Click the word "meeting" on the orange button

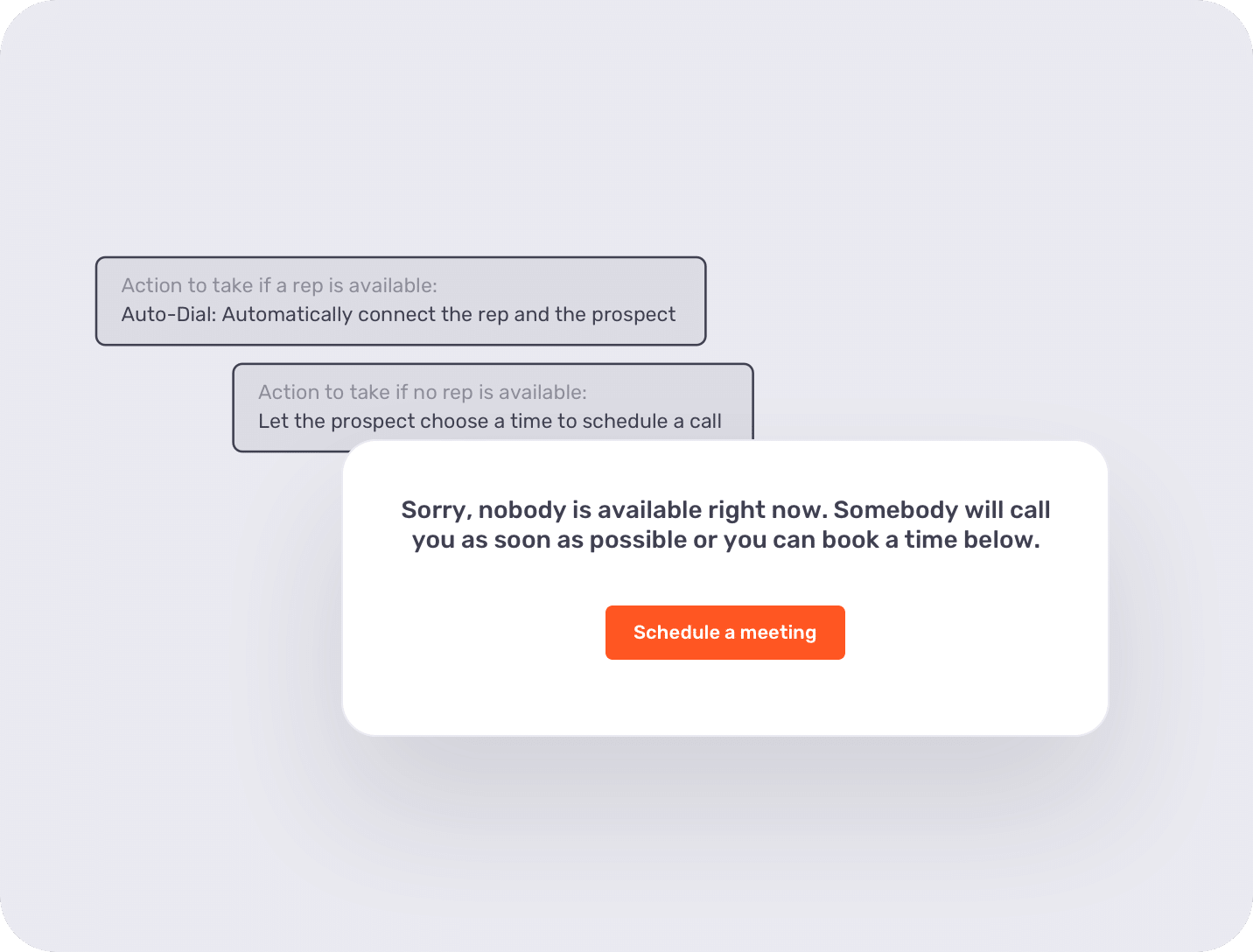click(778, 633)
